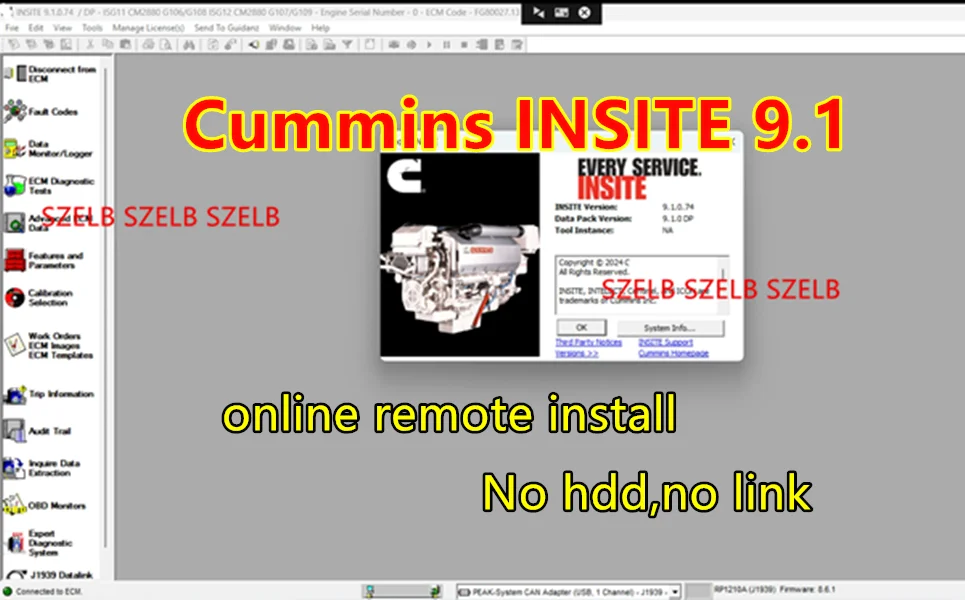Select Inquire Data Extraction
This screenshot has height=600, width=965.
pos(42,468)
